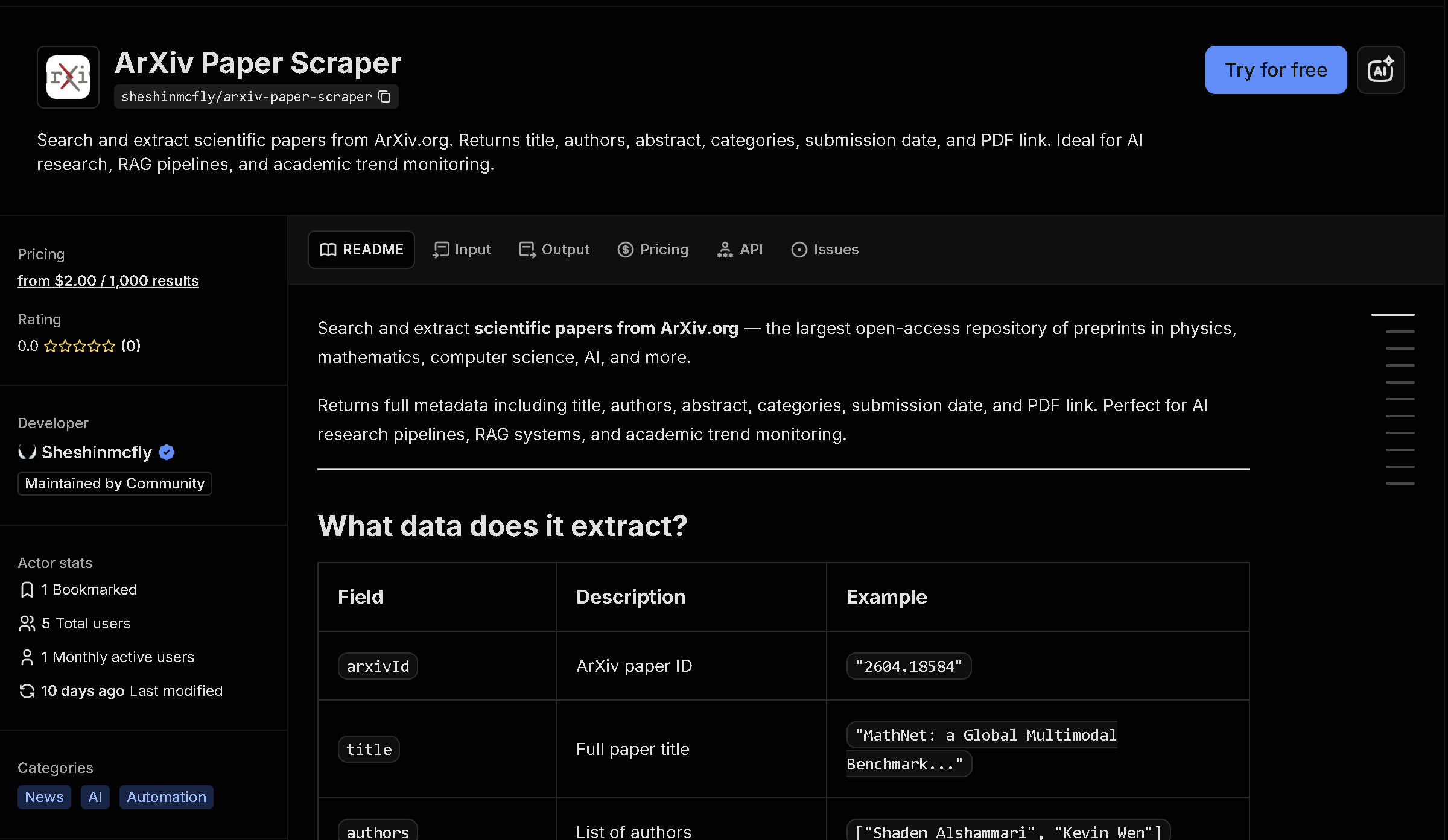Select the Automation category tag
The image size is (1448, 840).
pyautogui.click(x=167, y=797)
